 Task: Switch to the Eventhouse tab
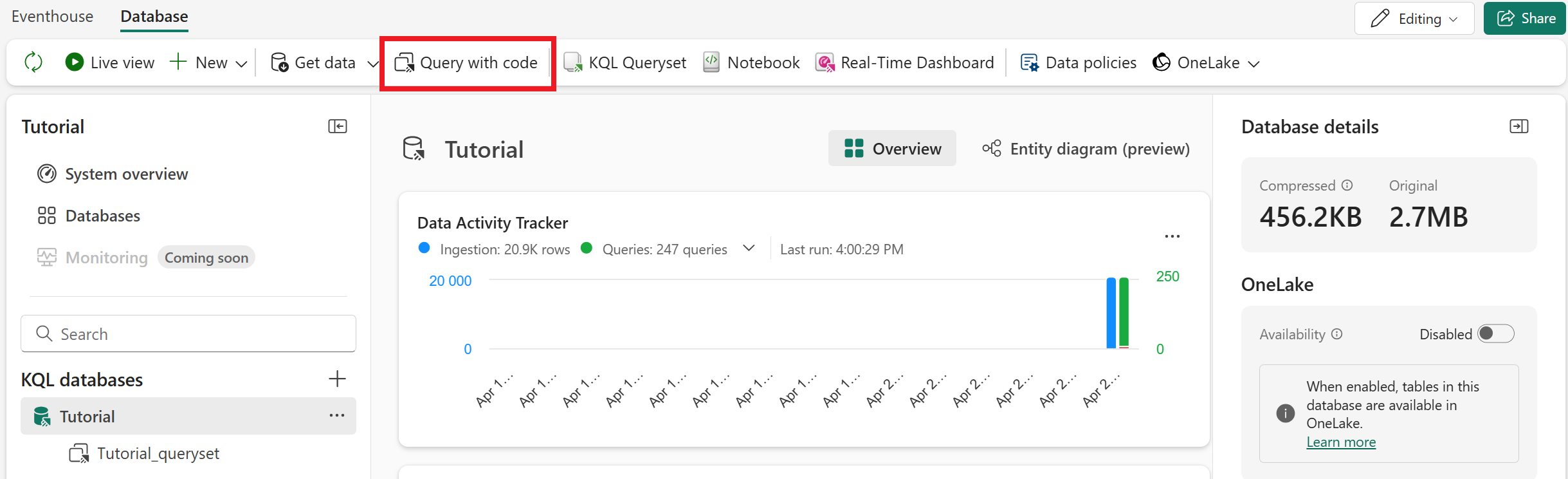pos(52,16)
